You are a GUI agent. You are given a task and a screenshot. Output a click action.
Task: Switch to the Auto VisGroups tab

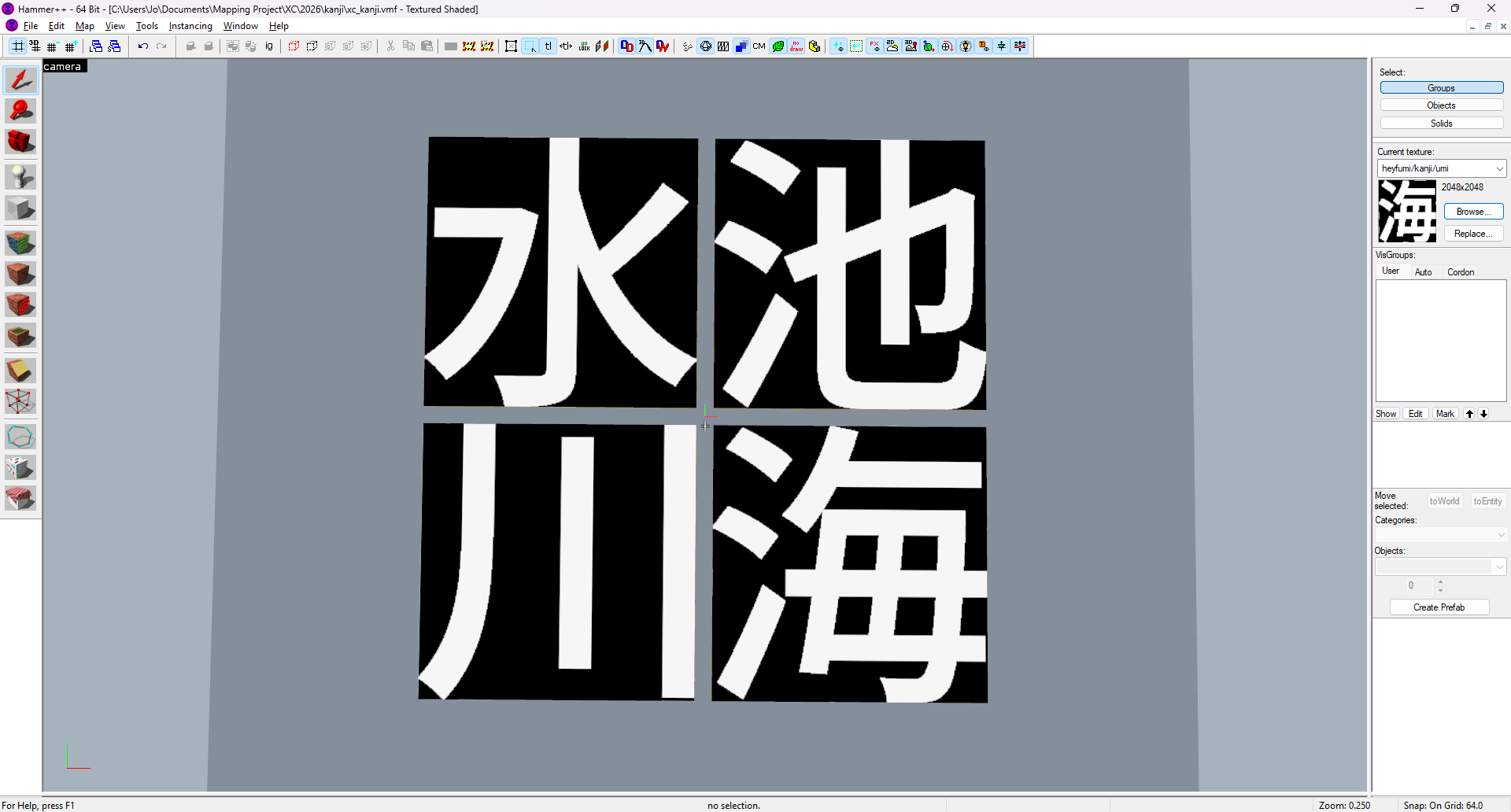tap(1423, 272)
